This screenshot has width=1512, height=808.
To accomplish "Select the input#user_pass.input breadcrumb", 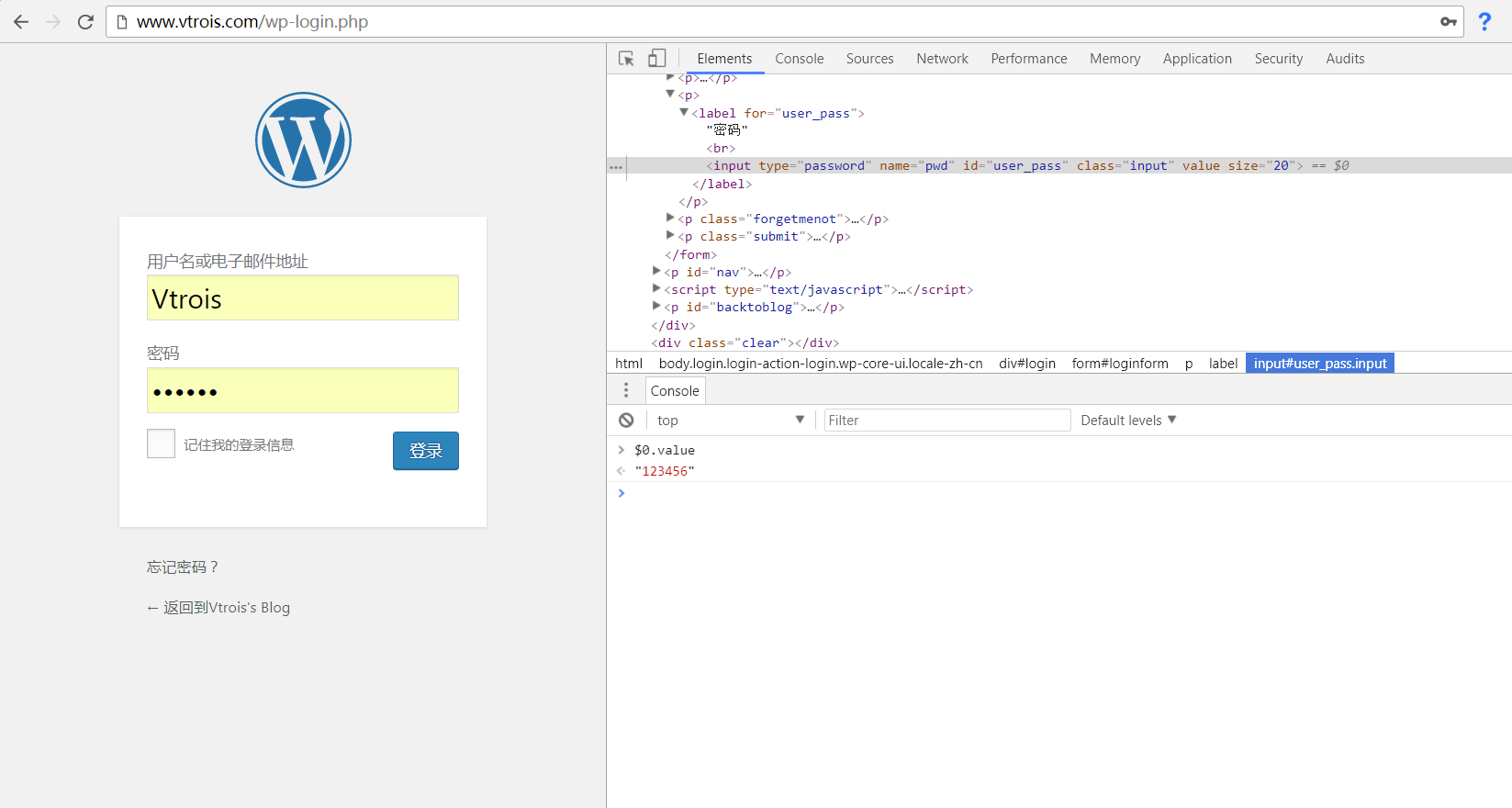I will pyautogui.click(x=1320, y=364).
